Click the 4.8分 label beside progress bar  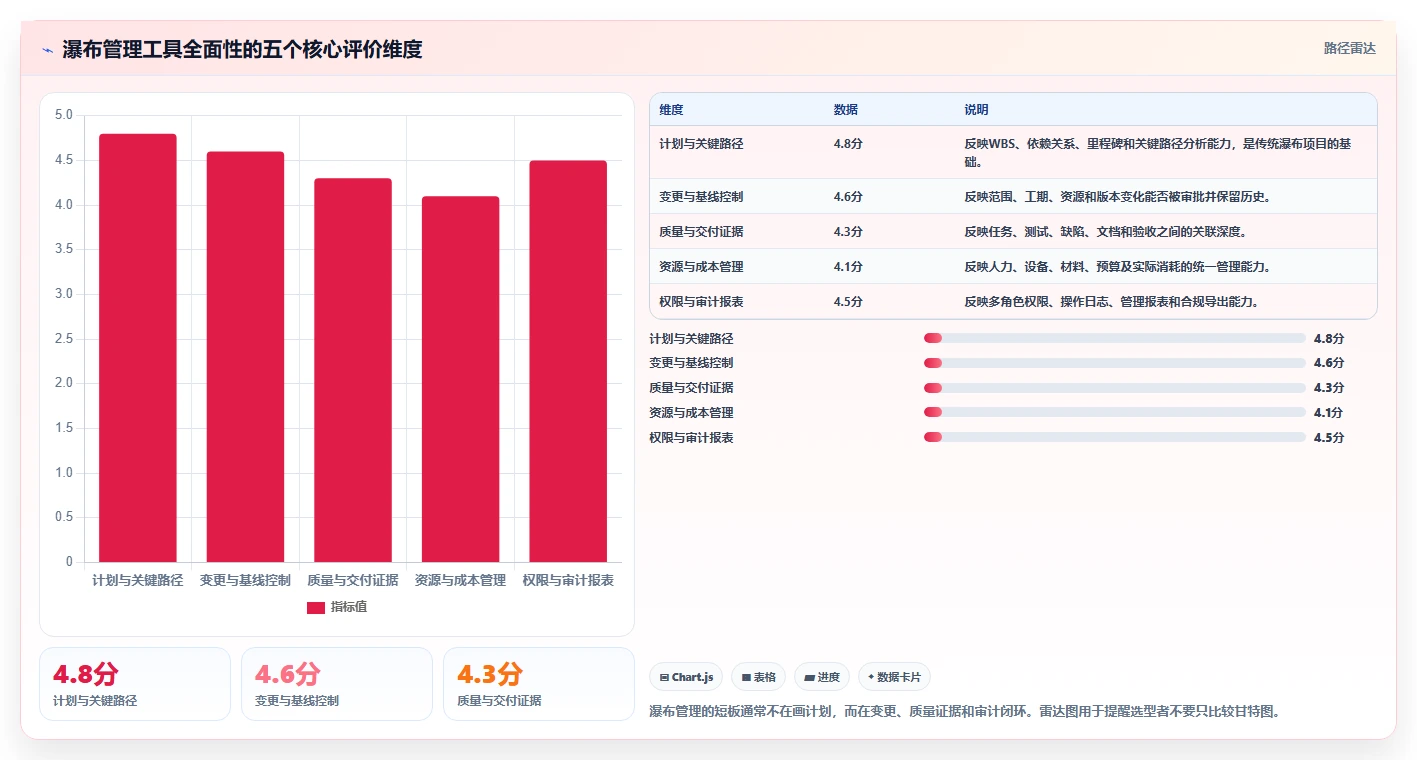click(1329, 339)
